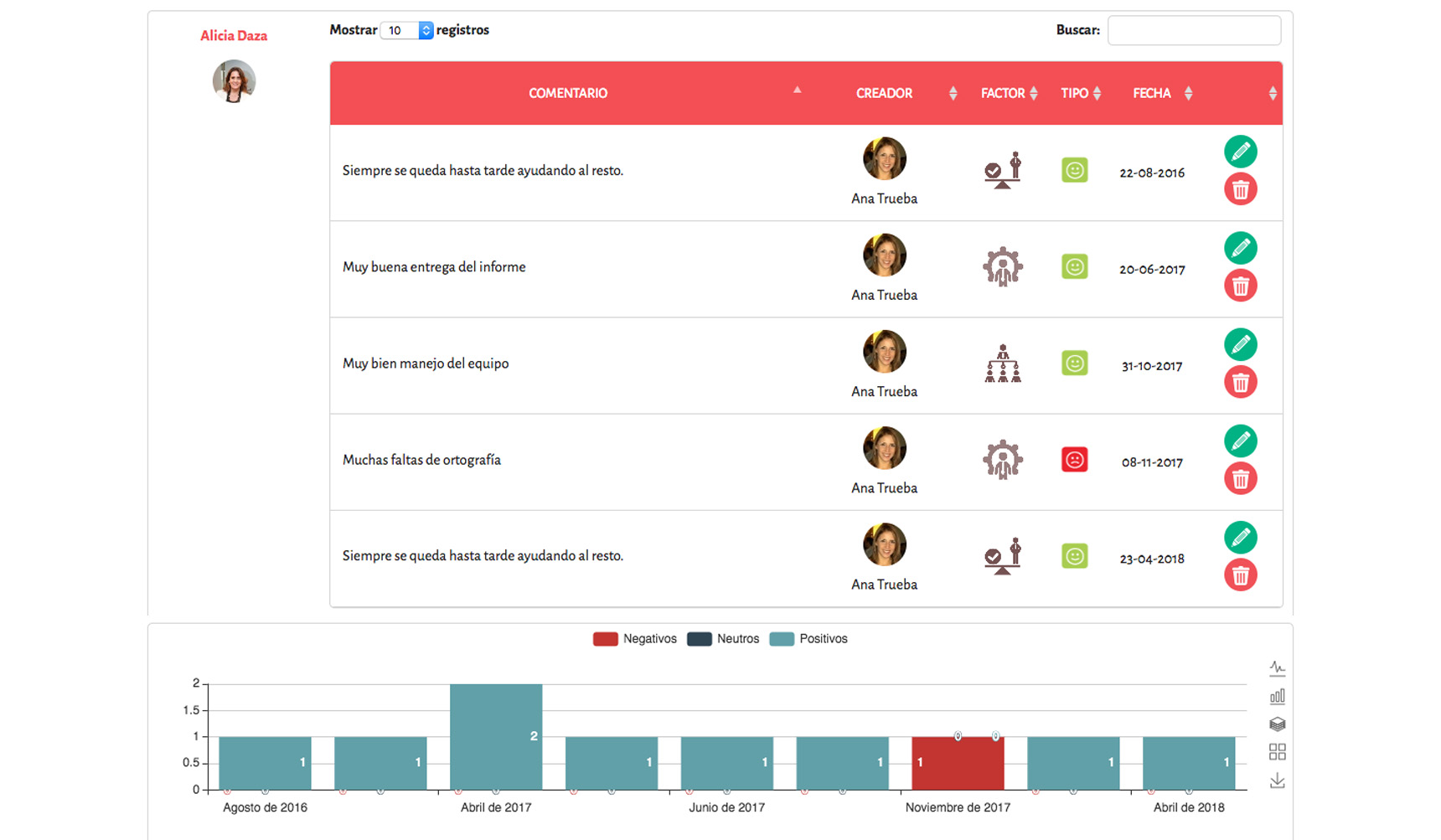Click the Buscar search field

click(1194, 30)
